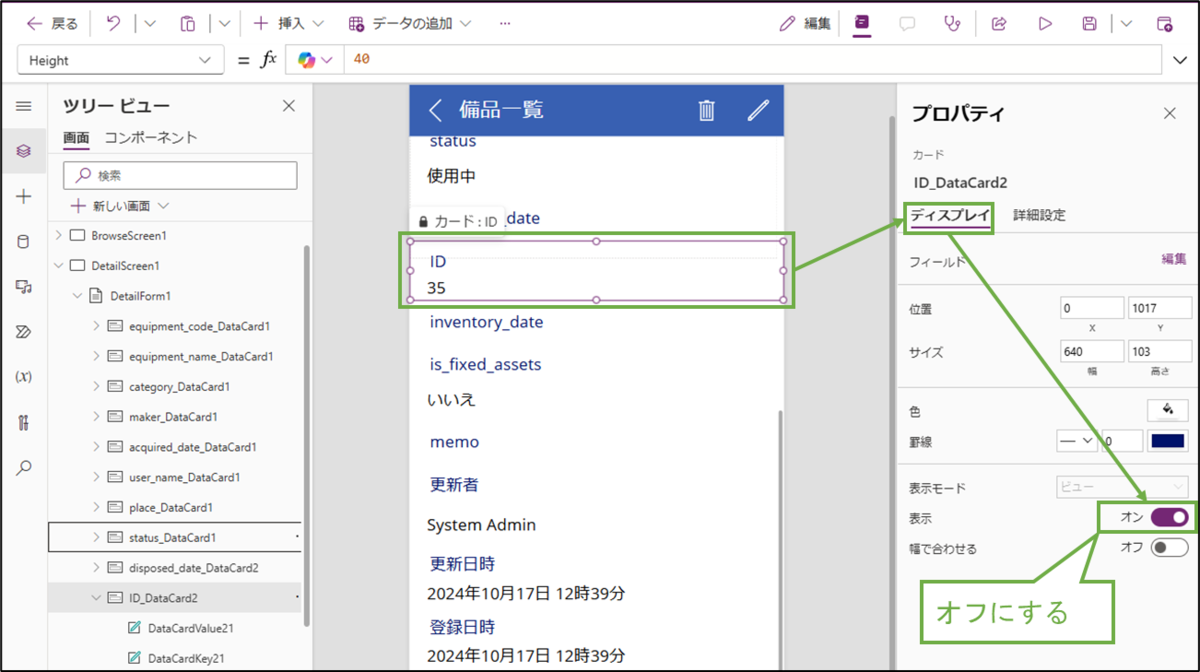Click the 色 fill color picker button
Viewport: 1200px width, 672px height.
tap(1168, 410)
